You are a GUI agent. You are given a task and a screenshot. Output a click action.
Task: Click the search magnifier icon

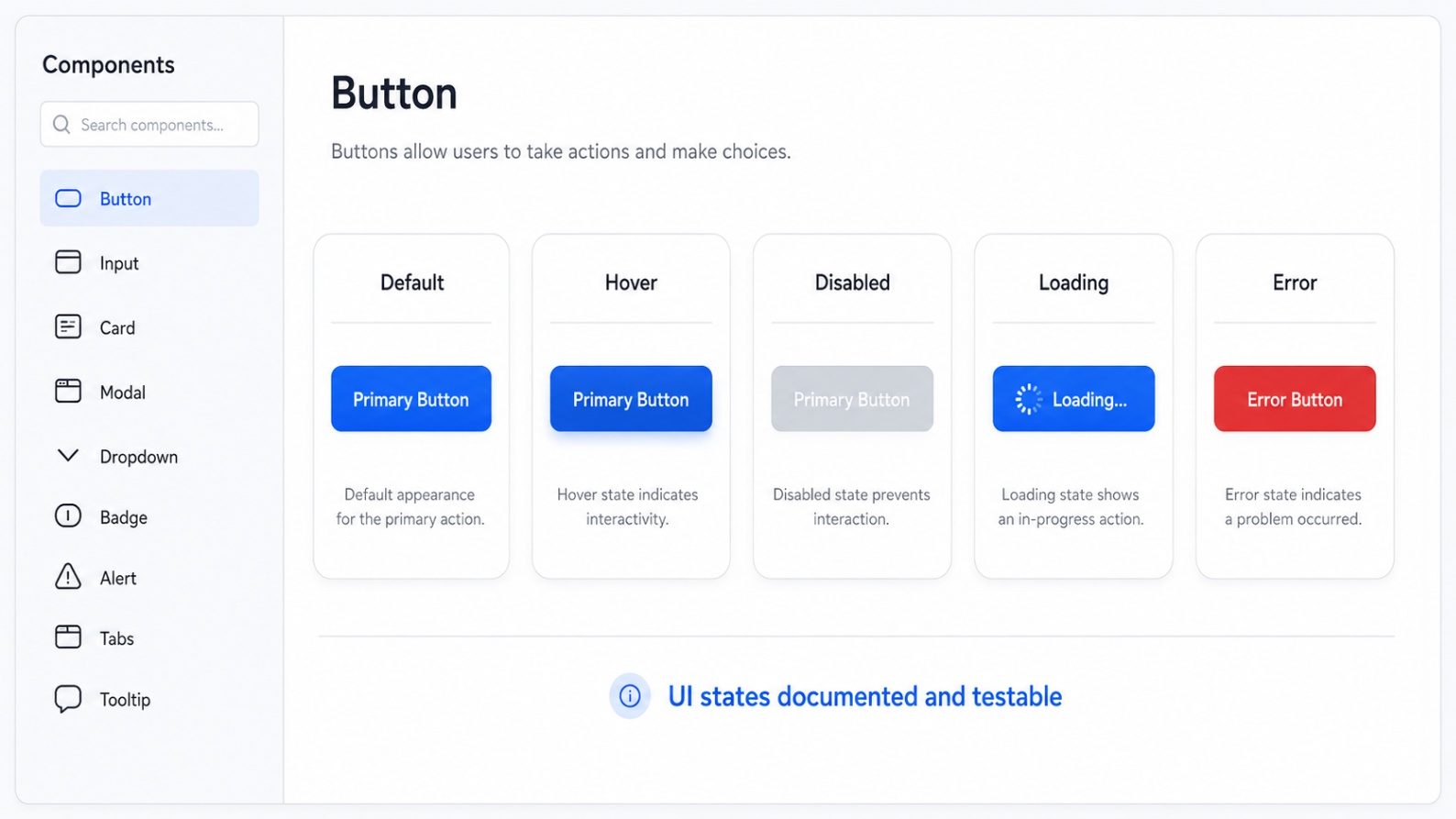coord(61,124)
